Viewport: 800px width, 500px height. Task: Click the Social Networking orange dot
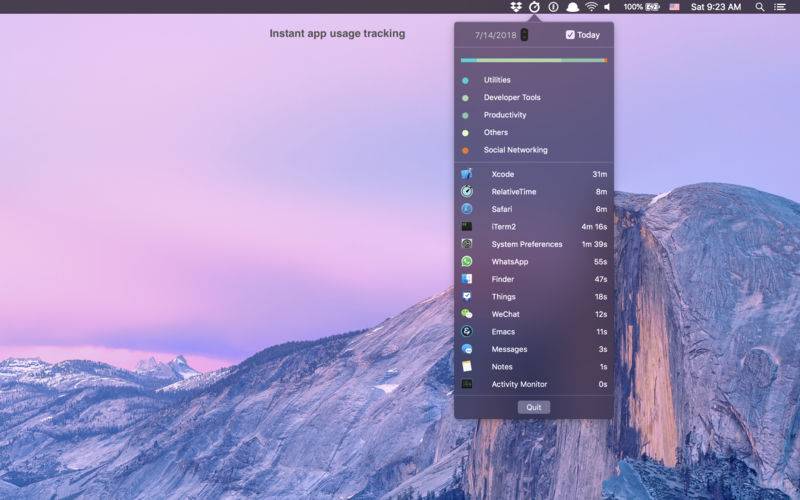(465, 151)
